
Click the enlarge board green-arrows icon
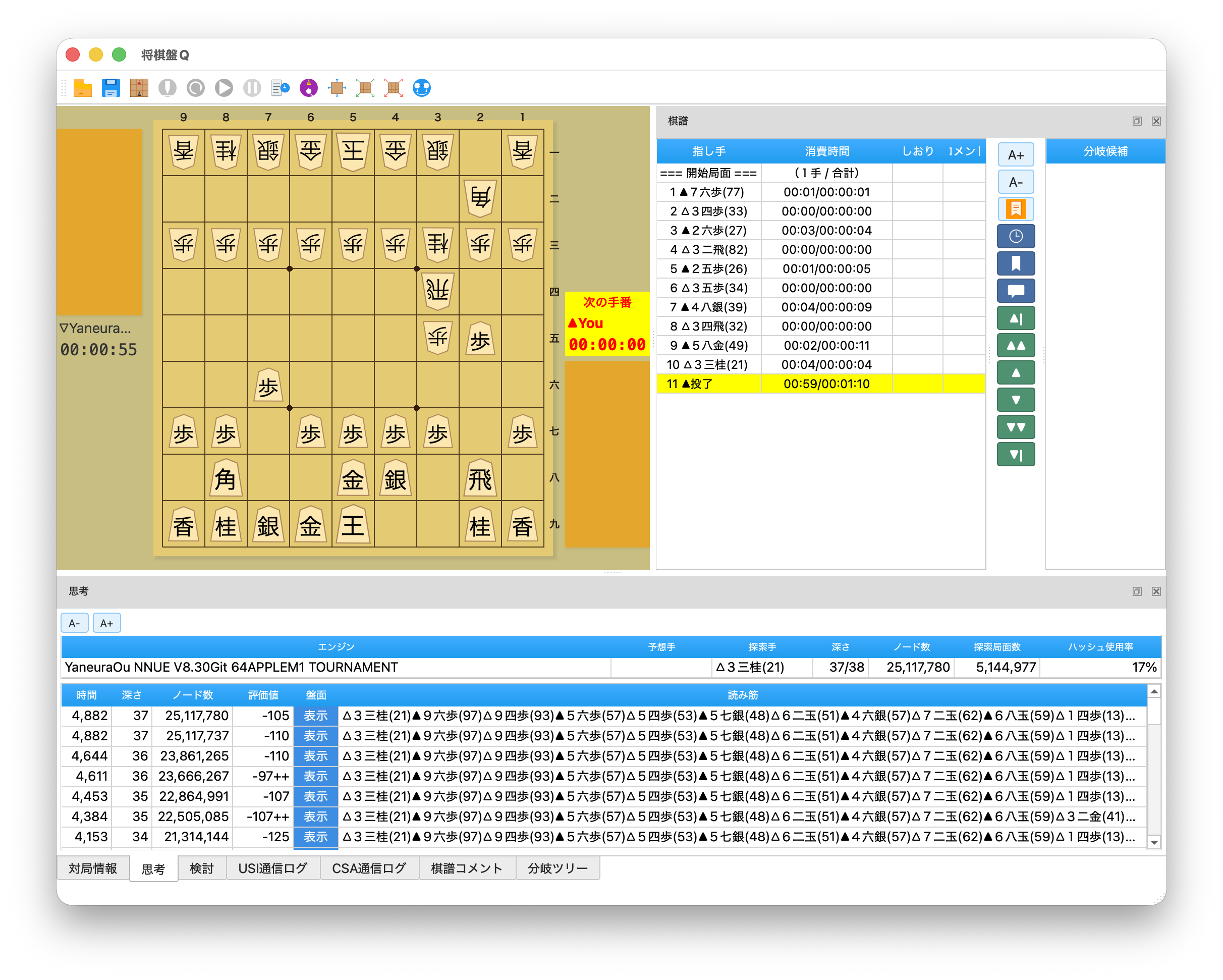(365, 88)
